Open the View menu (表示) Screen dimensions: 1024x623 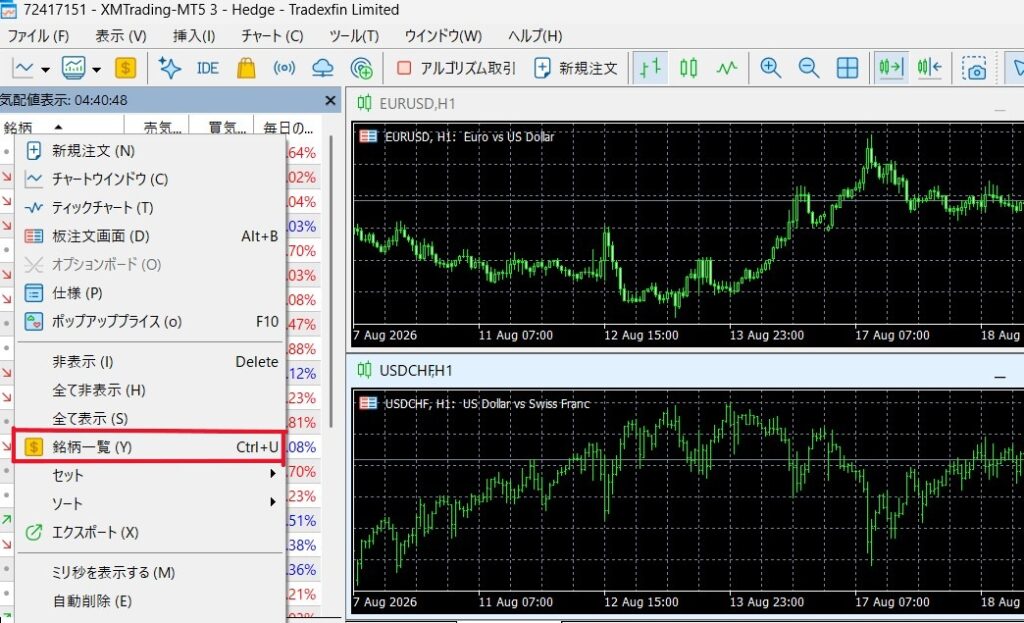point(121,36)
